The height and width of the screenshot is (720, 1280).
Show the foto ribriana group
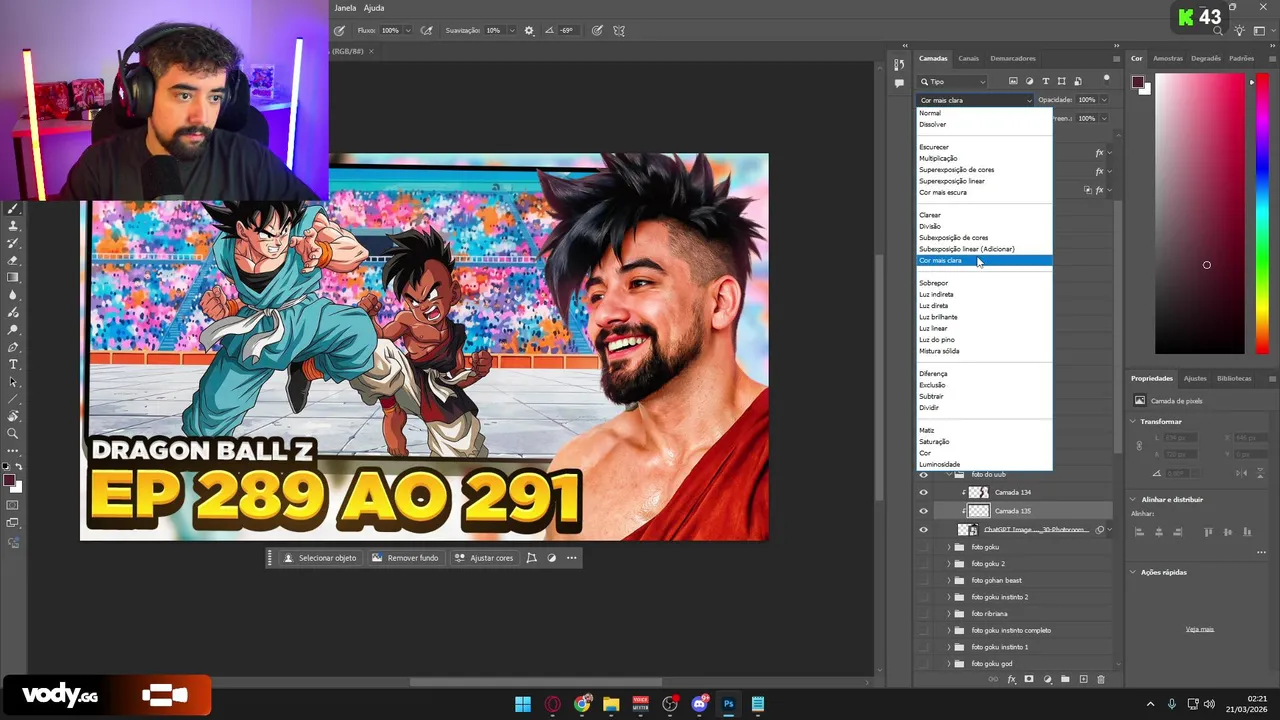tap(923, 614)
